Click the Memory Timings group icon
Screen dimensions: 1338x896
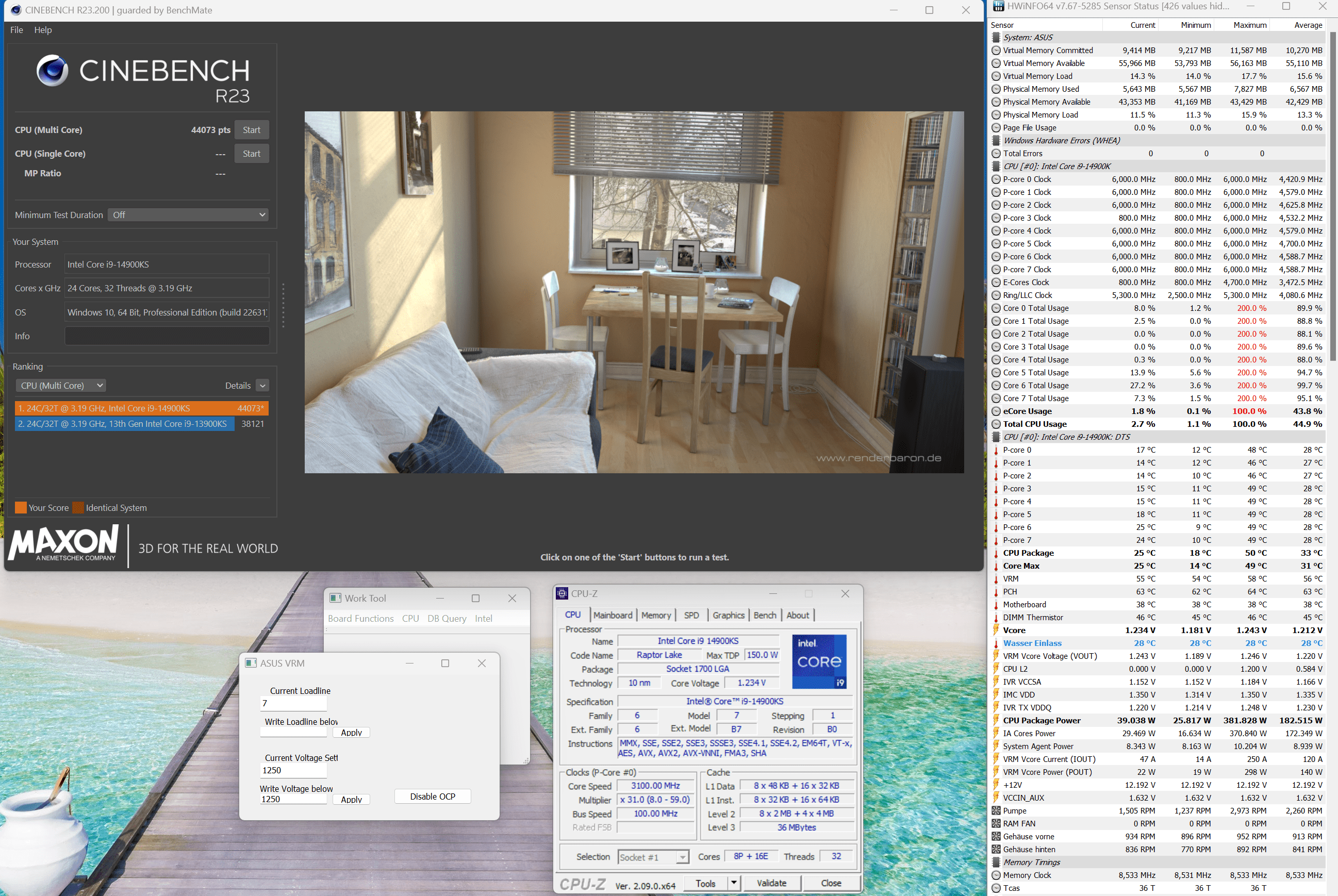pyautogui.click(x=996, y=862)
